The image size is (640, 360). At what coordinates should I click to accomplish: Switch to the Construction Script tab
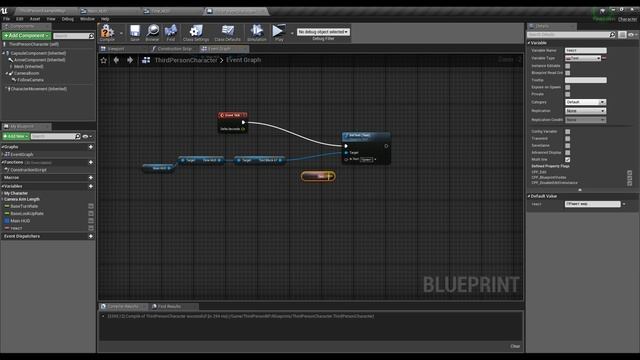pos(174,49)
